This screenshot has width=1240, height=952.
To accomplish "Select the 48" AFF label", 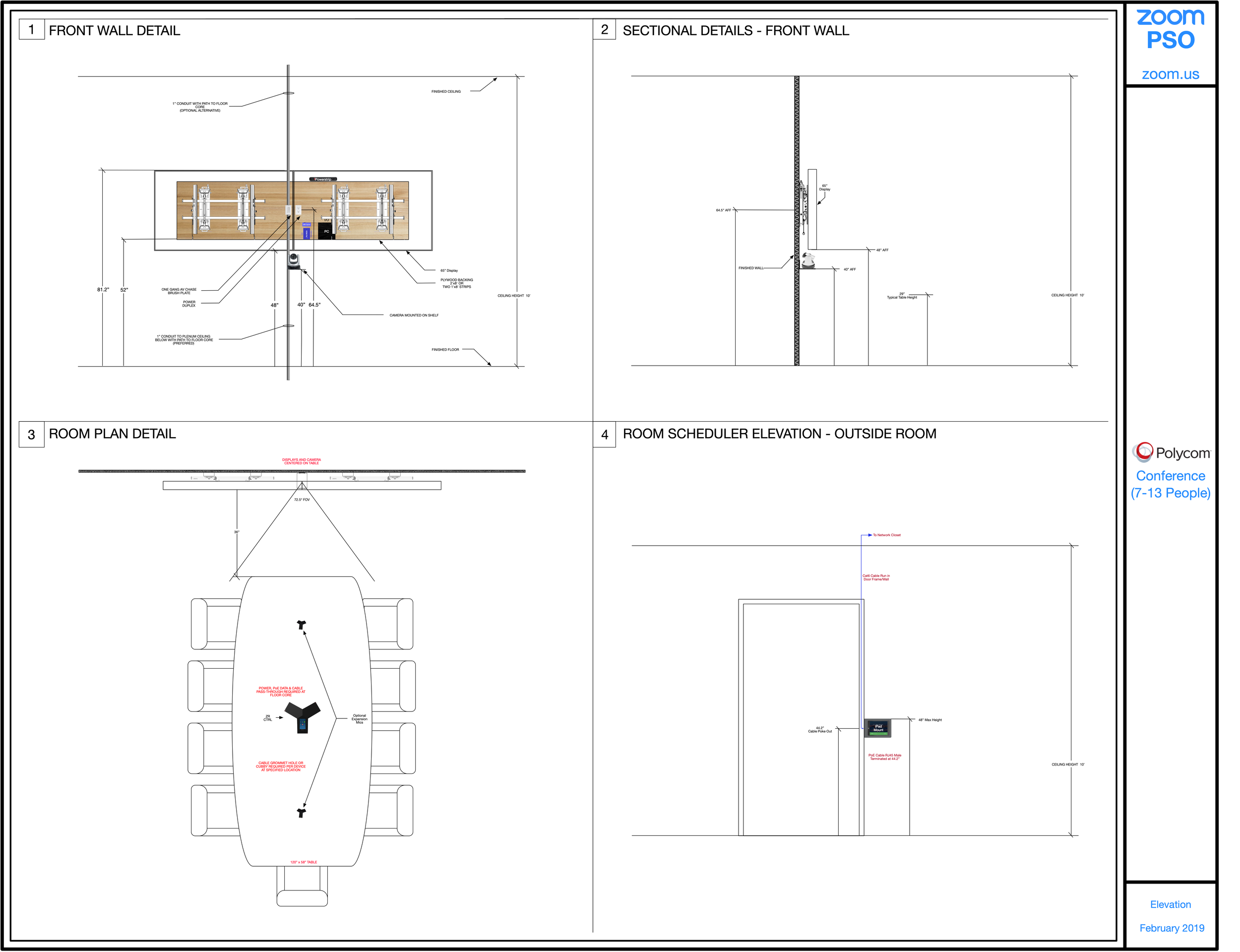I will click(x=882, y=250).
